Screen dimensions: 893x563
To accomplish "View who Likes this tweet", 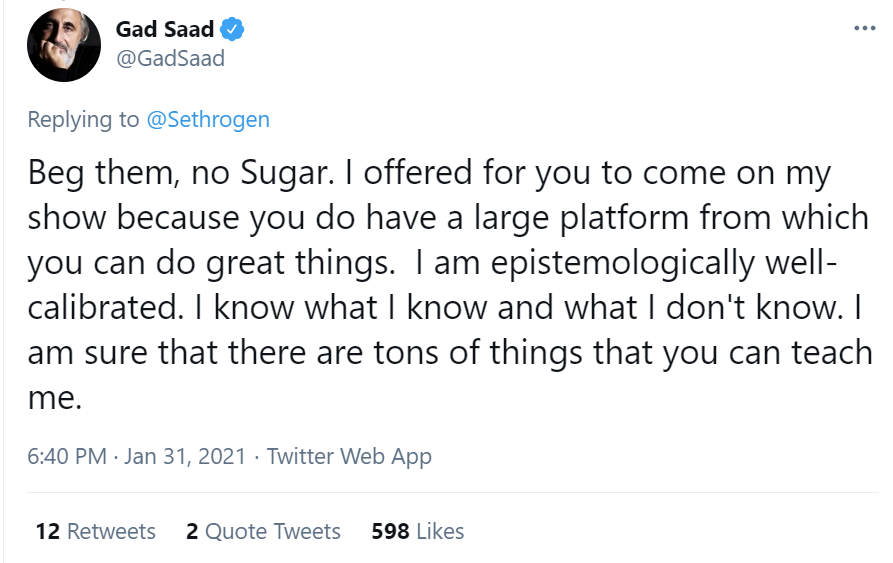I will click(440, 531).
